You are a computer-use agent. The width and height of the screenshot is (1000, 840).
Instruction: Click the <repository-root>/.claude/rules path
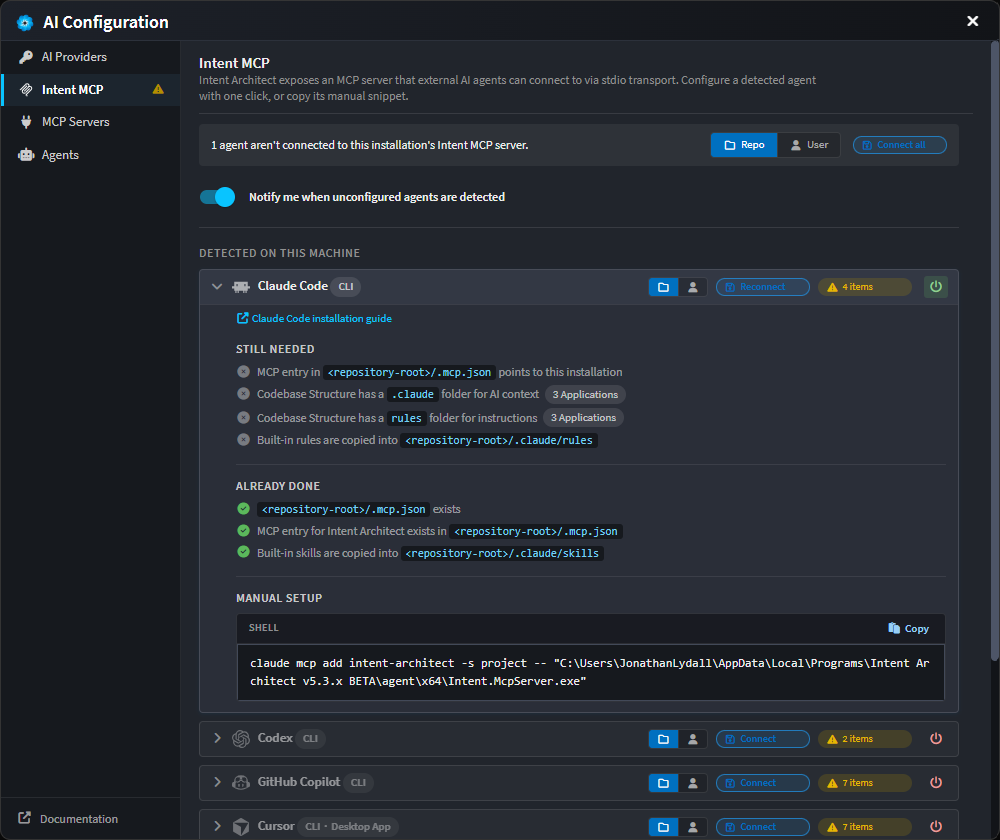point(499,441)
